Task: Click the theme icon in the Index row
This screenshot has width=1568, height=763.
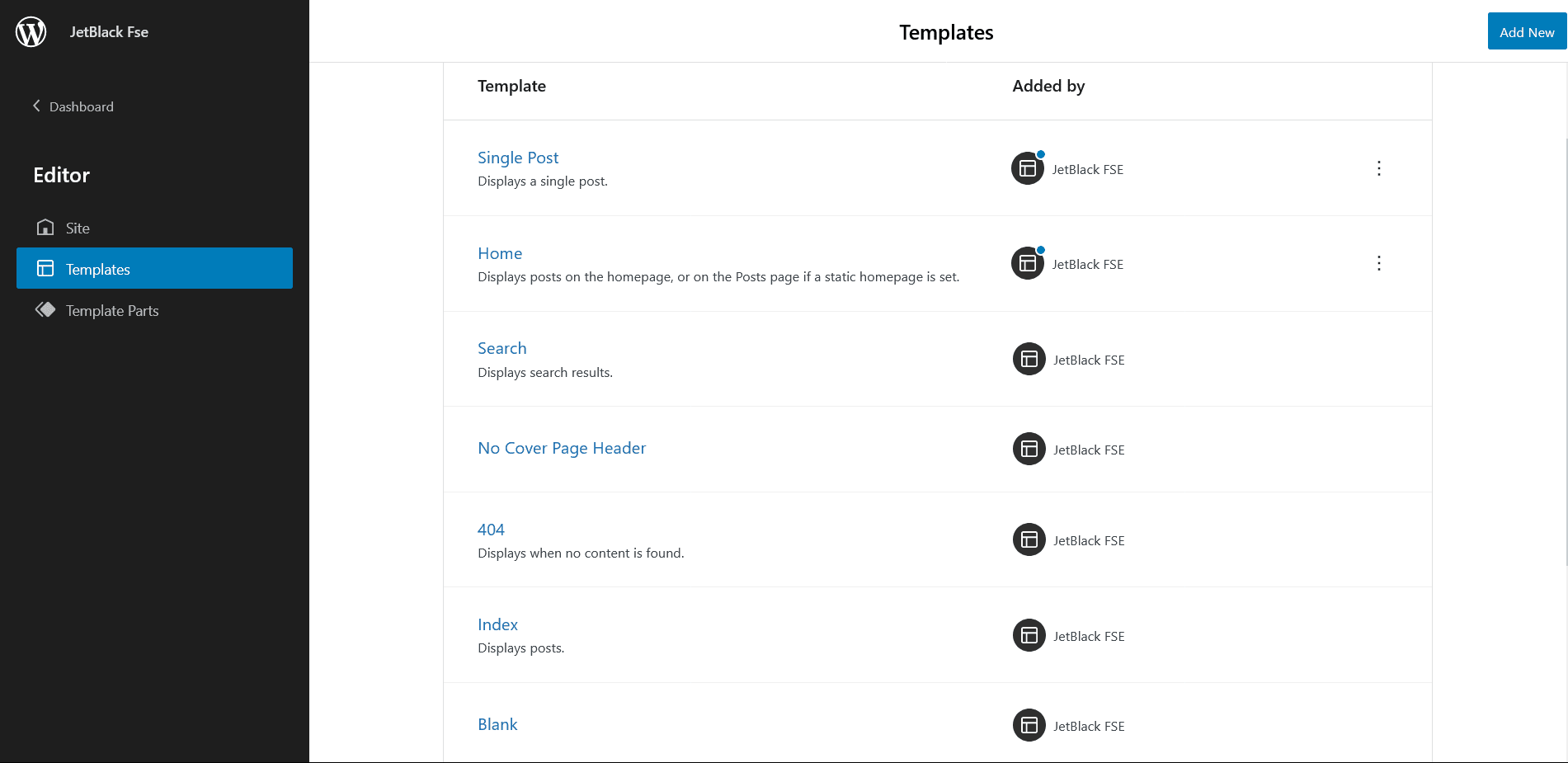Action: [1029, 635]
